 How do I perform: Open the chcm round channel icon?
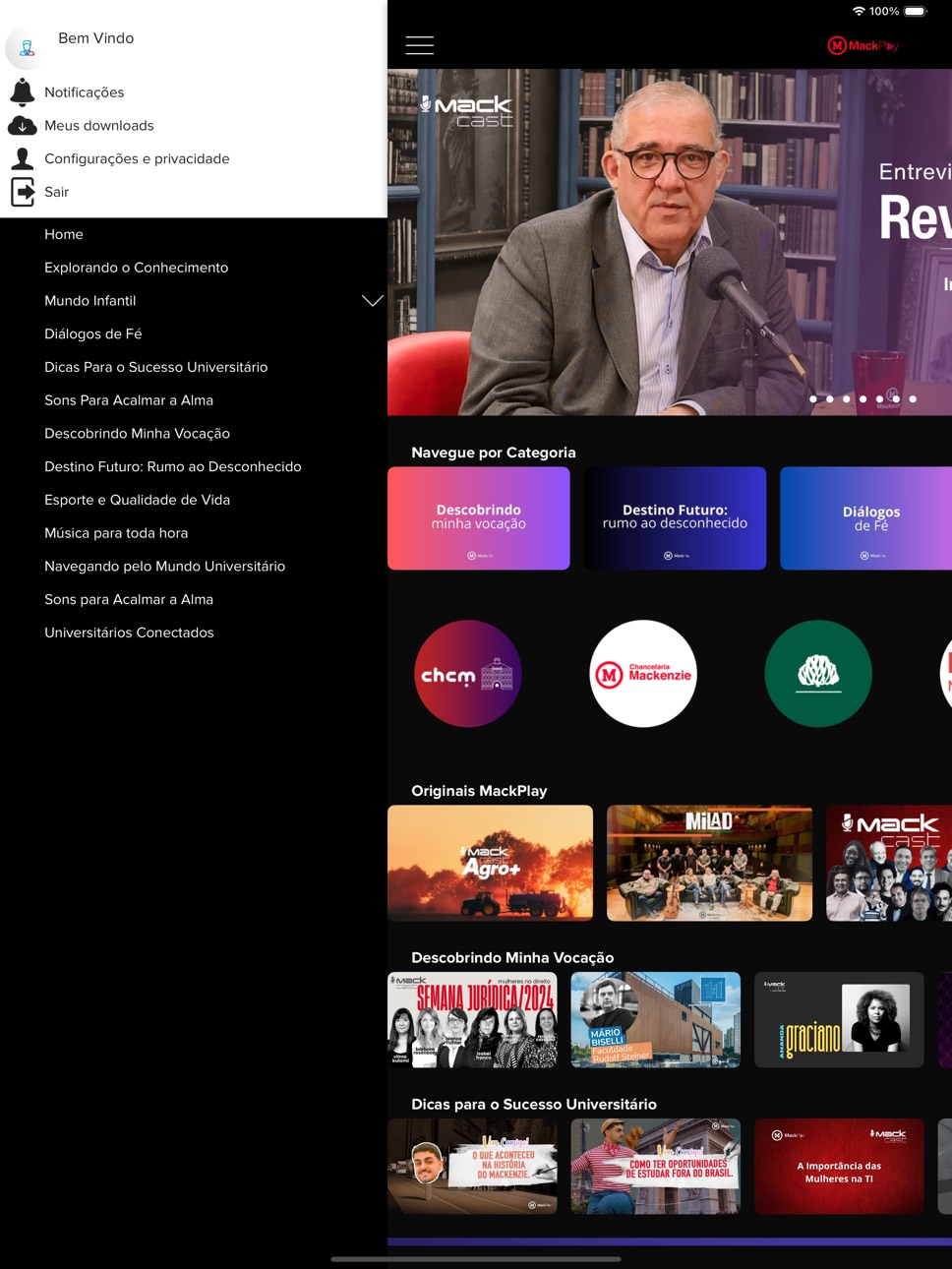468,674
